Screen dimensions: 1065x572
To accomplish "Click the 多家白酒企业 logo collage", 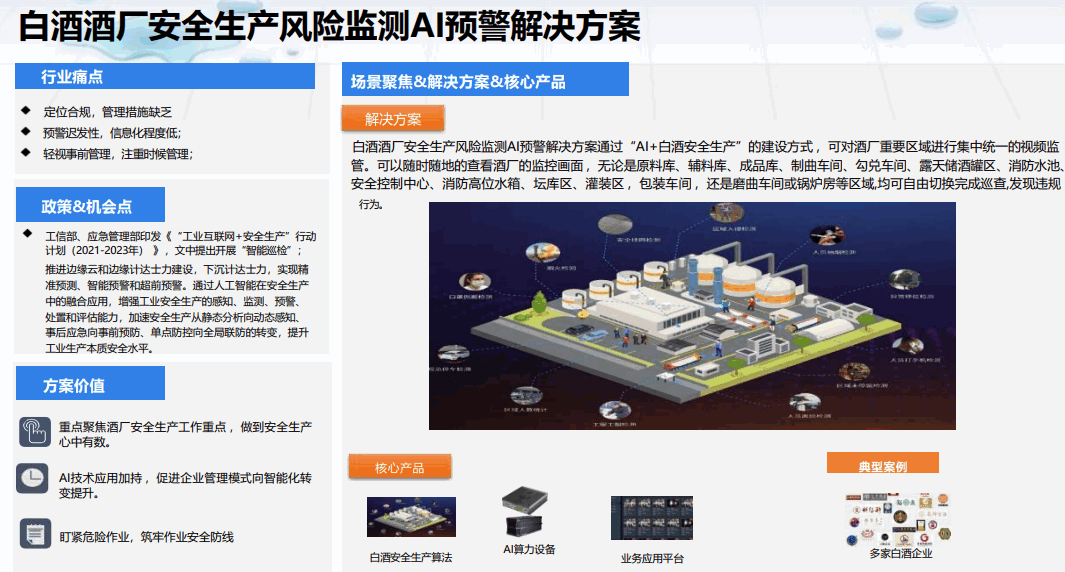I will click(899, 517).
